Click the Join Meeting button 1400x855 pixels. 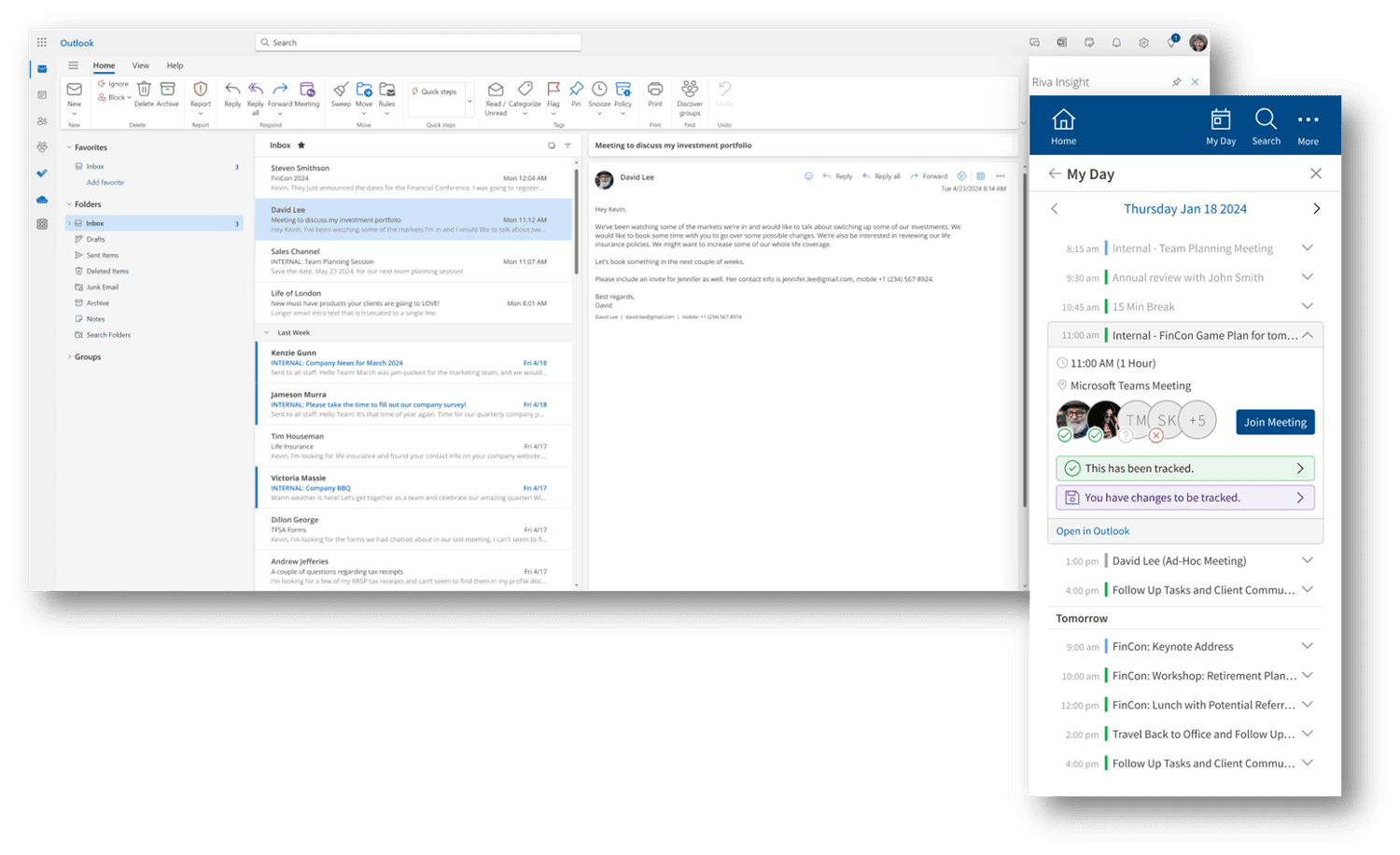pyautogui.click(x=1275, y=422)
